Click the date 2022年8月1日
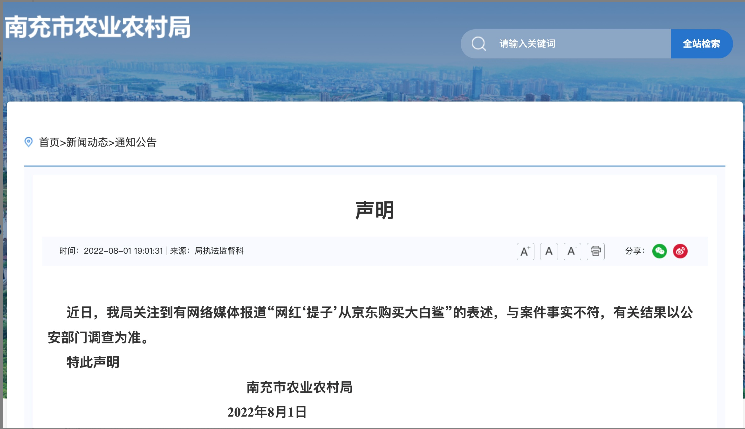This screenshot has width=745, height=429. click(x=267, y=412)
